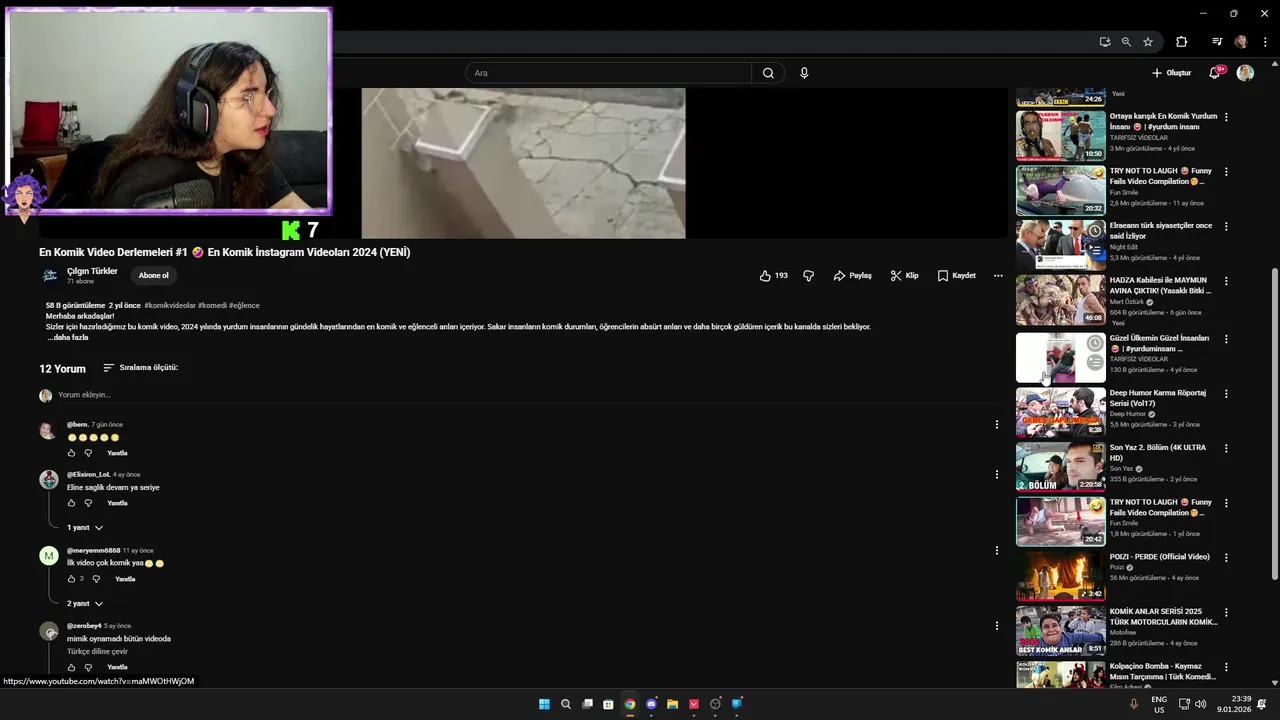Open Oluştur create menu
The width and height of the screenshot is (1280, 720).
click(x=1171, y=73)
